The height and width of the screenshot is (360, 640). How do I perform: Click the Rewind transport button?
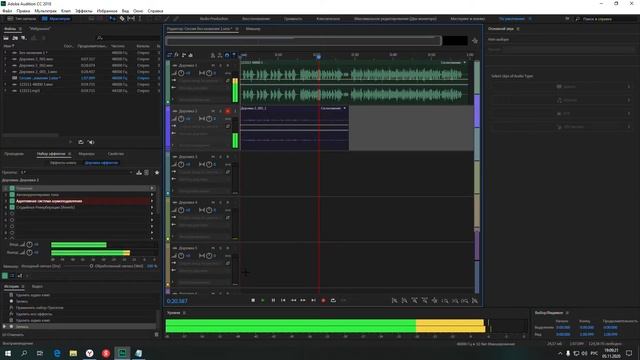click(293, 300)
